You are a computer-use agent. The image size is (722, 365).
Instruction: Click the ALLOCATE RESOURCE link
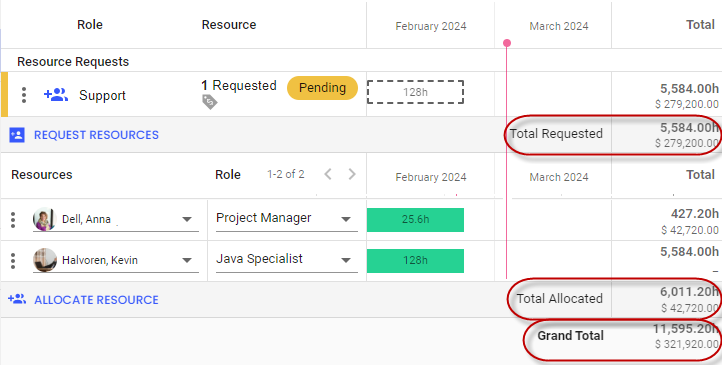pyautogui.click(x=96, y=300)
